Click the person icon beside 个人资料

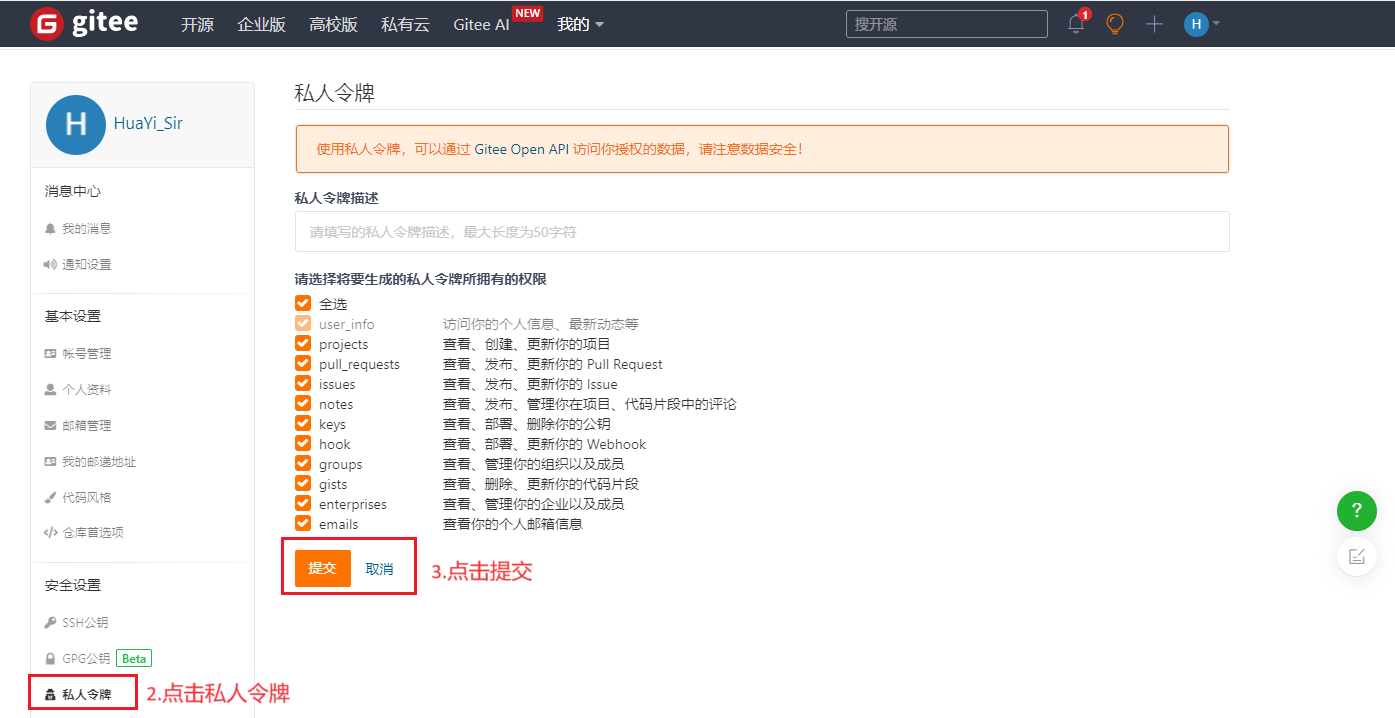tap(51, 390)
